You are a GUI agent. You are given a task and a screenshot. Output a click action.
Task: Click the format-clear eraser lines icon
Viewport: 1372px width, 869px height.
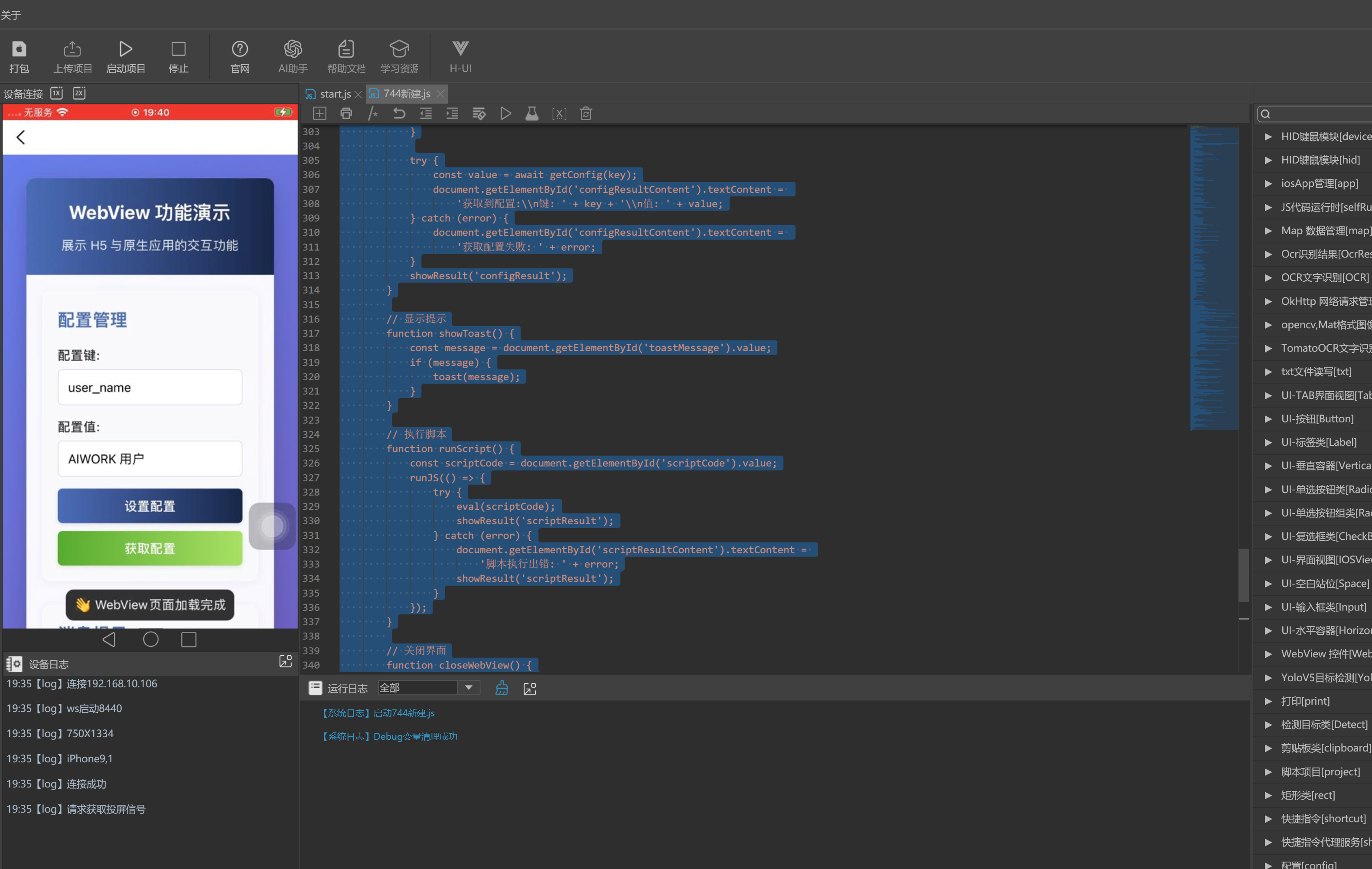[x=479, y=114]
